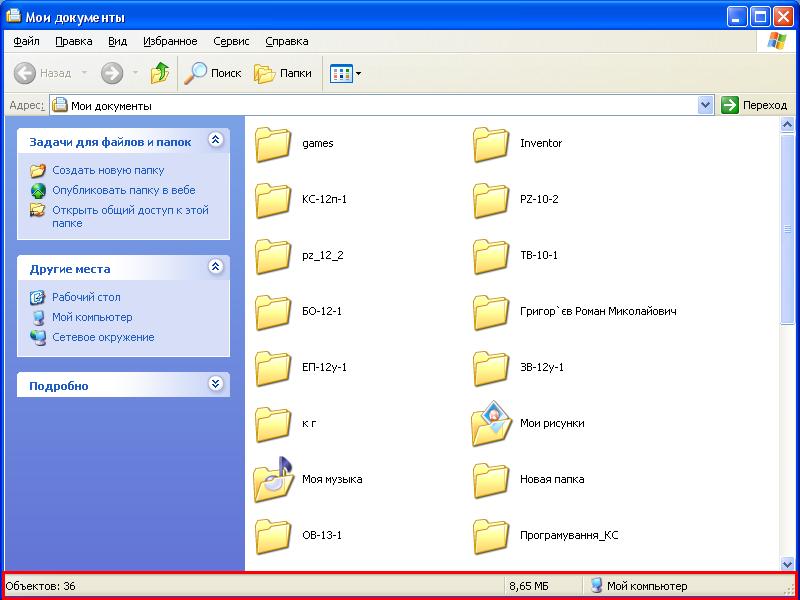Collapse the Другие места panel
Image resolution: width=800 pixels, height=600 pixels.
(216, 266)
